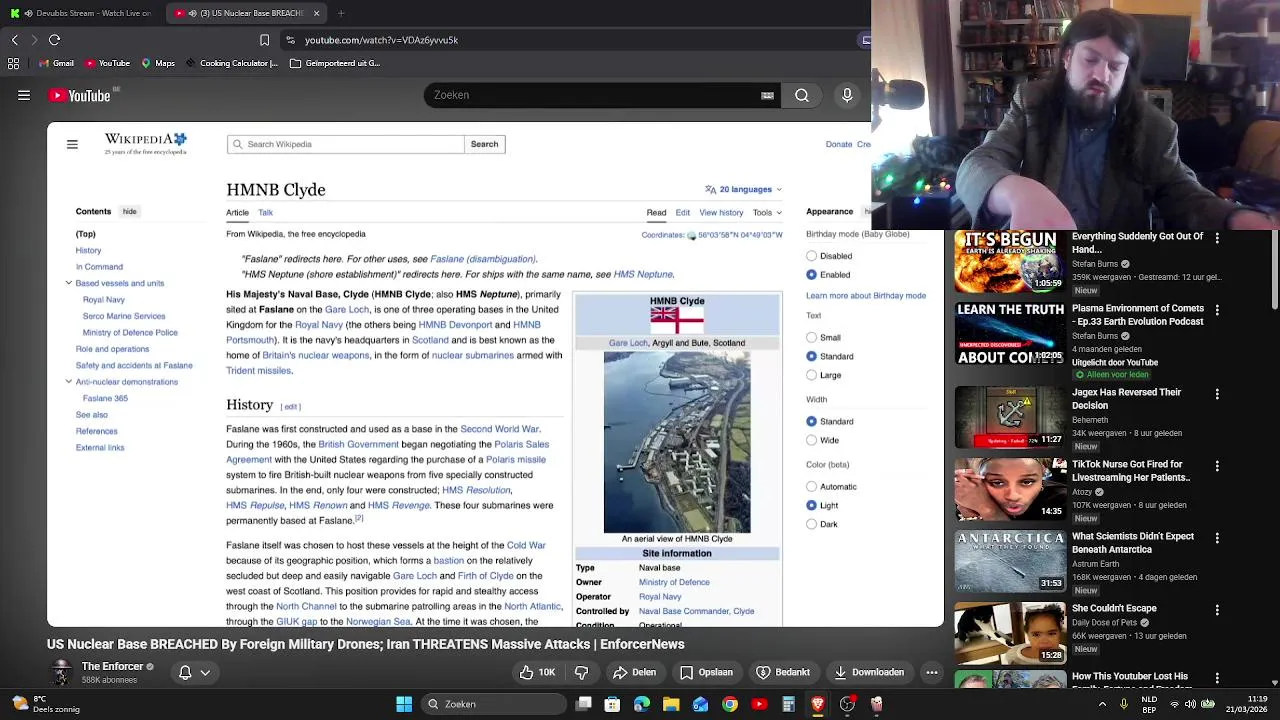1280x720 pixels.
Task: Click the Opslaan save button
Action: click(706, 672)
